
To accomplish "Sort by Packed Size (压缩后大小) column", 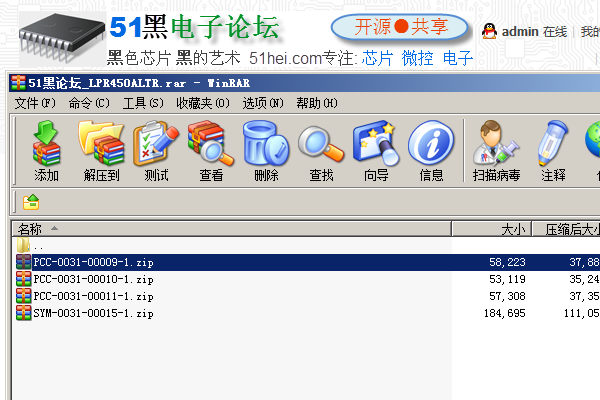I will (567, 229).
